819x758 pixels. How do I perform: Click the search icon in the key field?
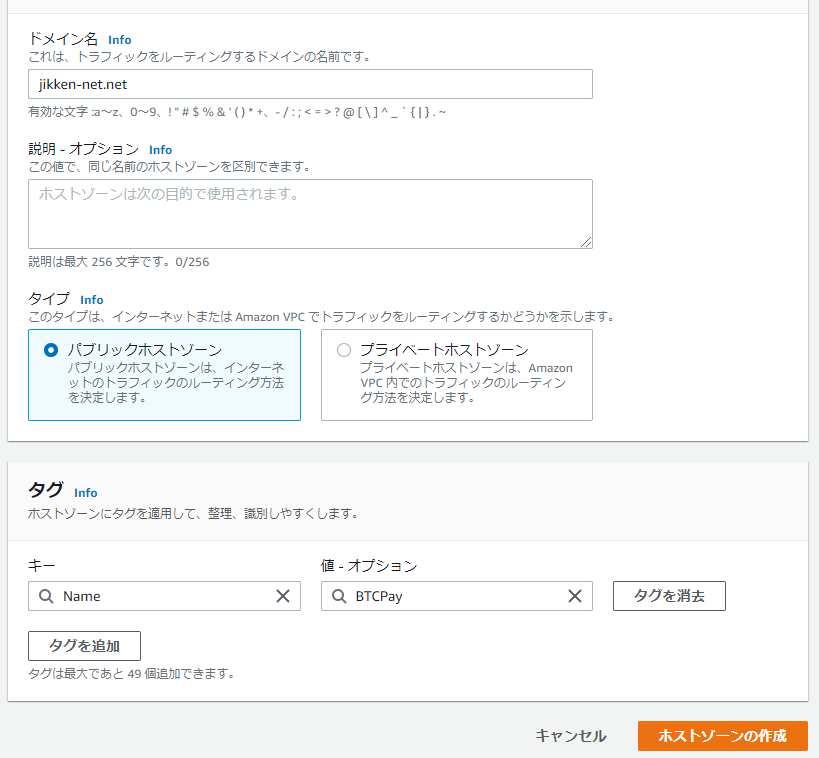[46, 596]
